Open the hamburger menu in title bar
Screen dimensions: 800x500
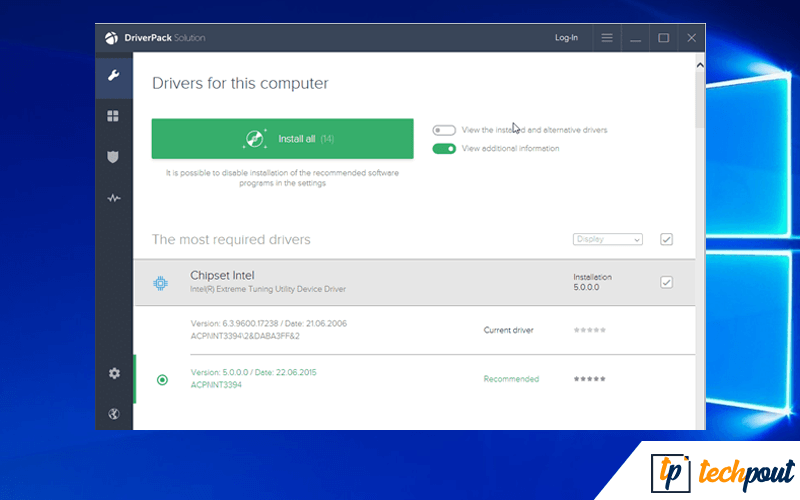[606, 38]
